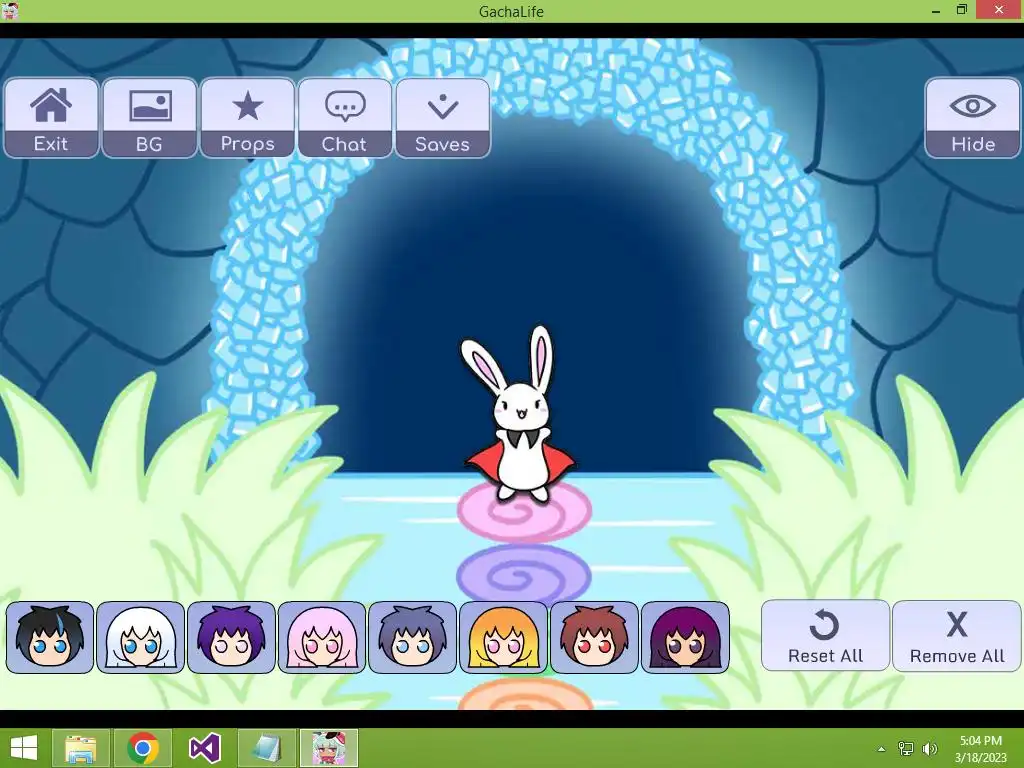
Task: Open the Saves menu
Action: 443,118
